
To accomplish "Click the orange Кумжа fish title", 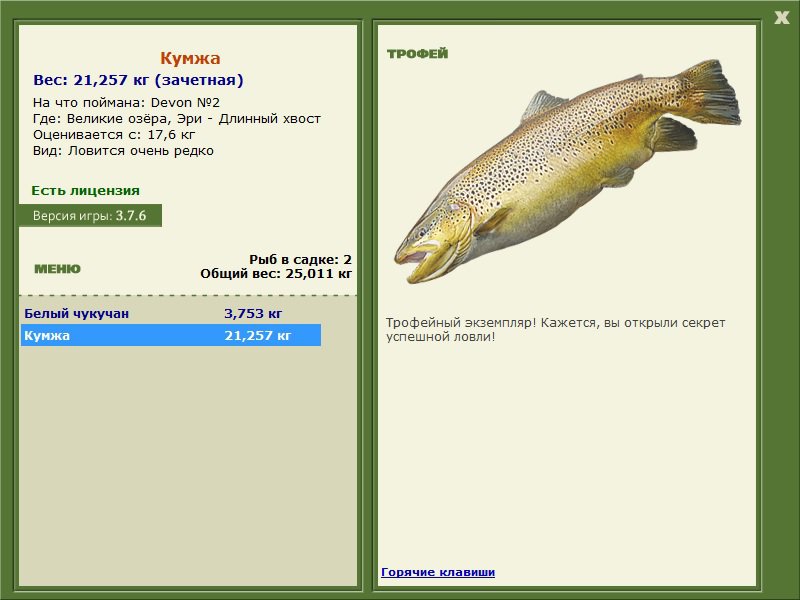I will pyautogui.click(x=190, y=58).
